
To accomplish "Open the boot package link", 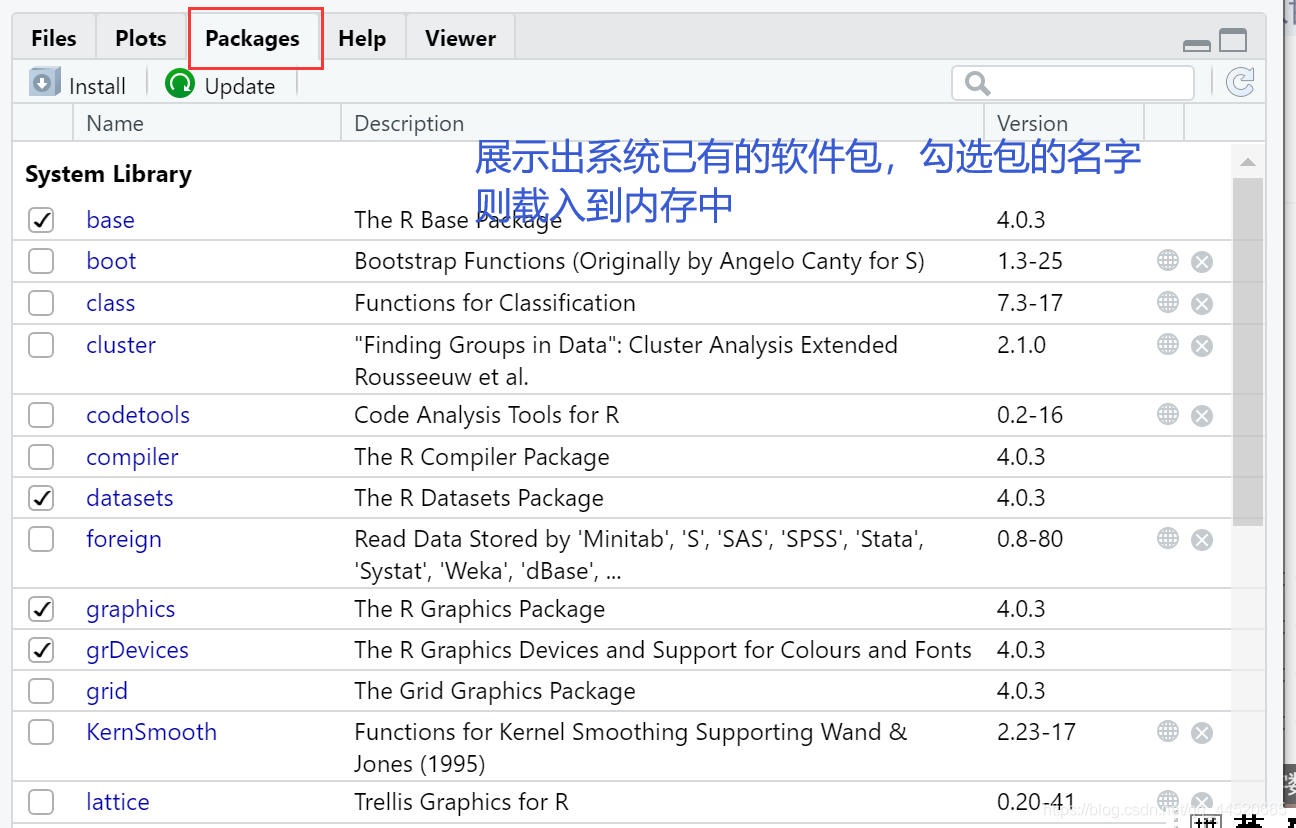I will 111,261.
